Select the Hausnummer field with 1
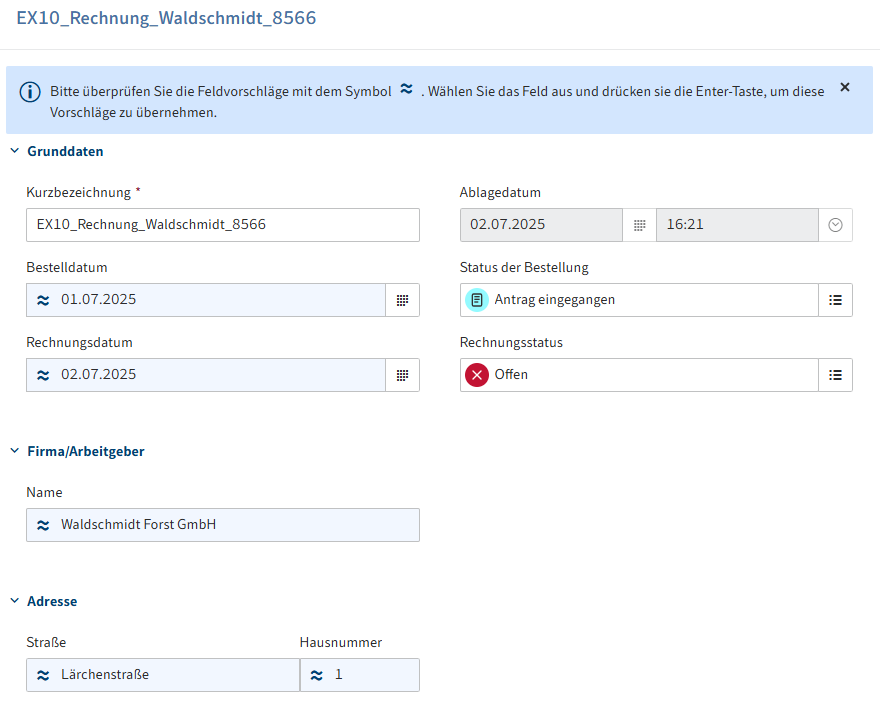The height and width of the screenshot is (702, 880). pos(360,675)
